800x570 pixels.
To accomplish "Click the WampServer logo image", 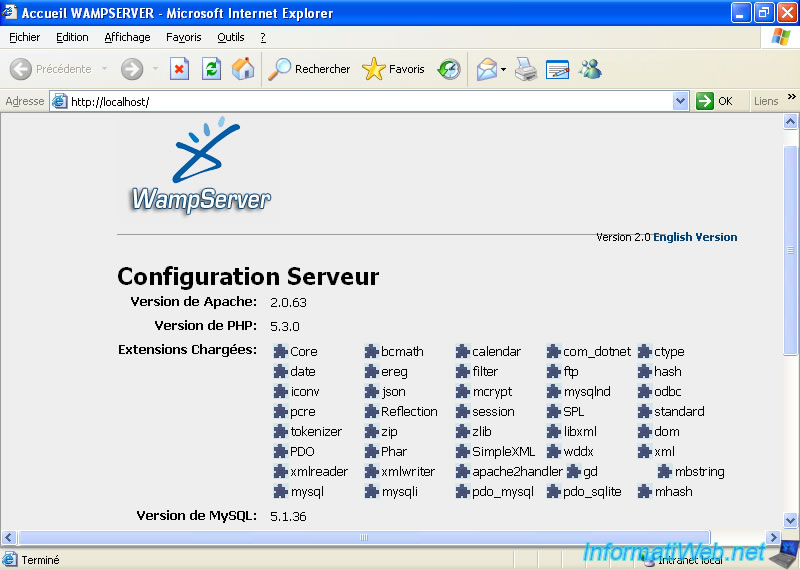I will click(201, 168).
